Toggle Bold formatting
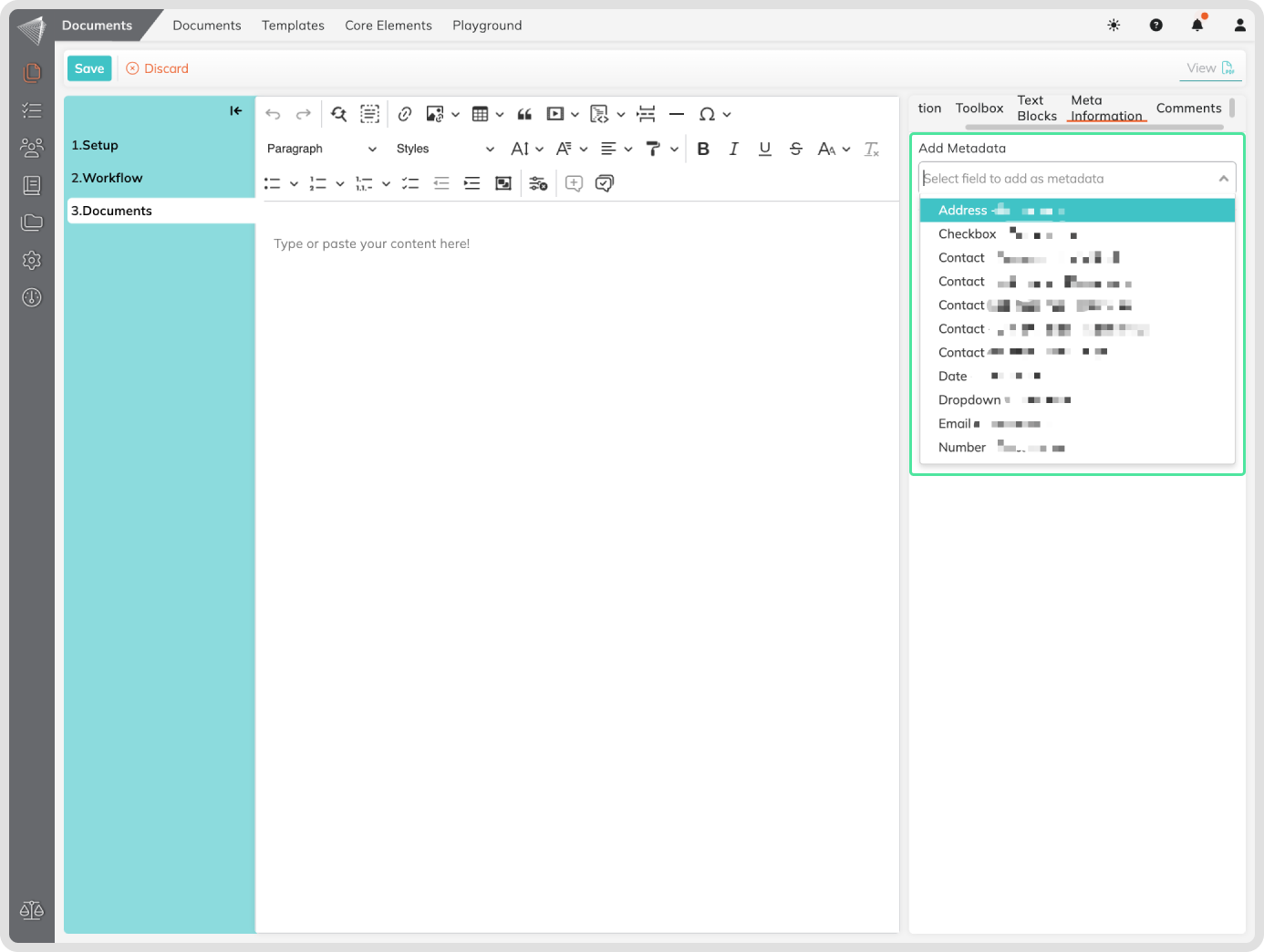 [703, 149]
